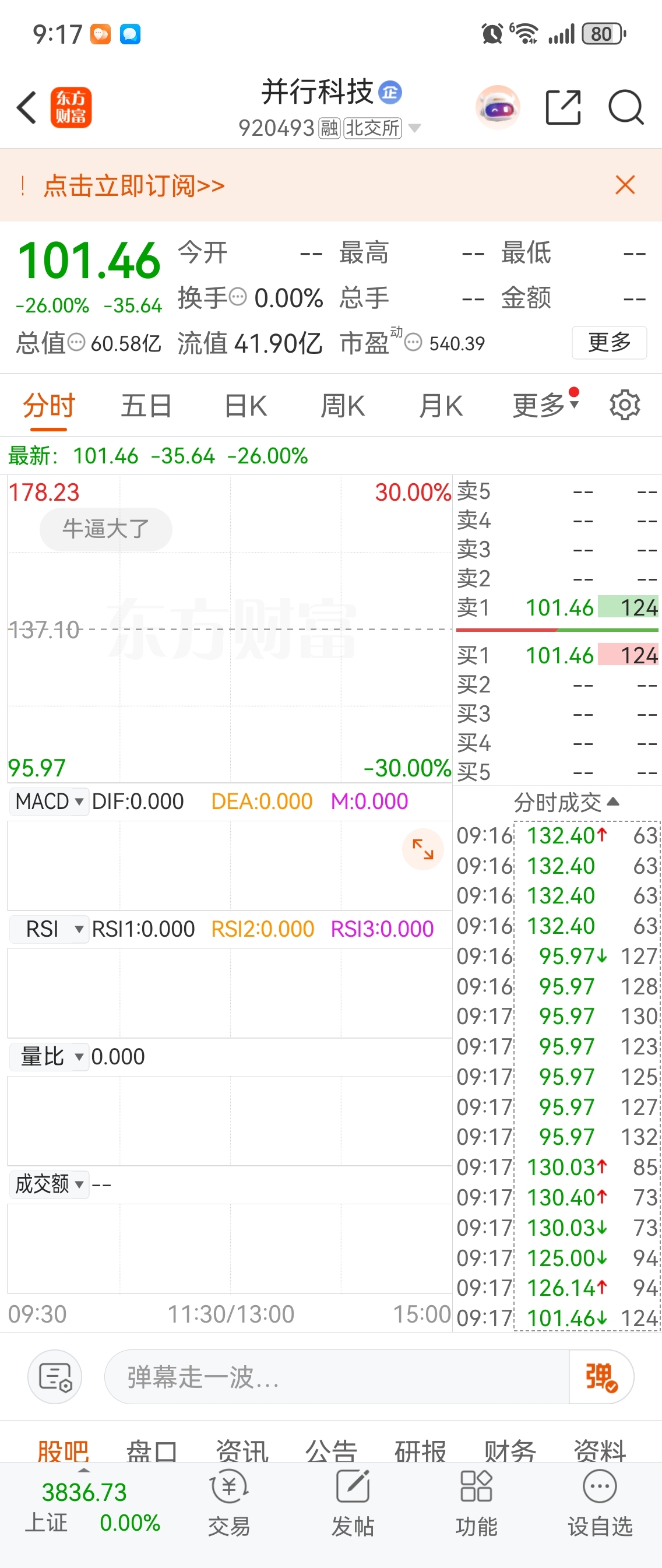Tap the 卖1 order row 101.46

click(557, 607)
